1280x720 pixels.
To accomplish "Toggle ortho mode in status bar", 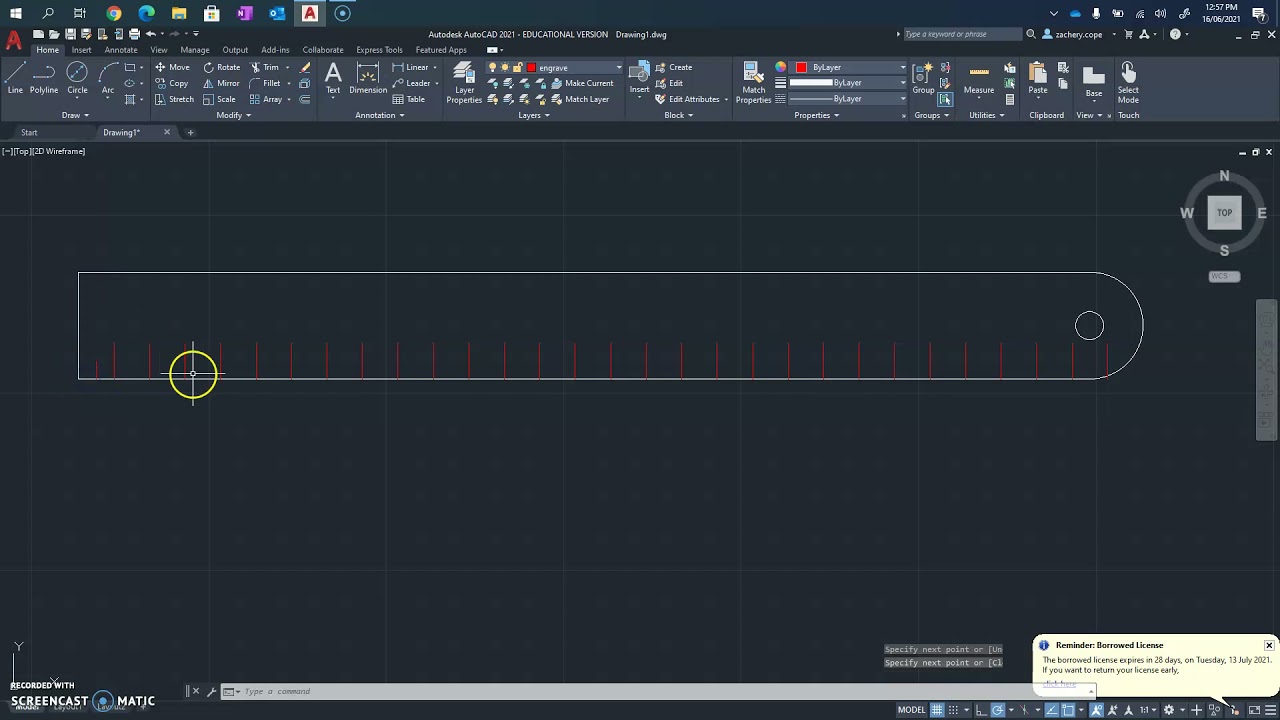I will 981,710.
